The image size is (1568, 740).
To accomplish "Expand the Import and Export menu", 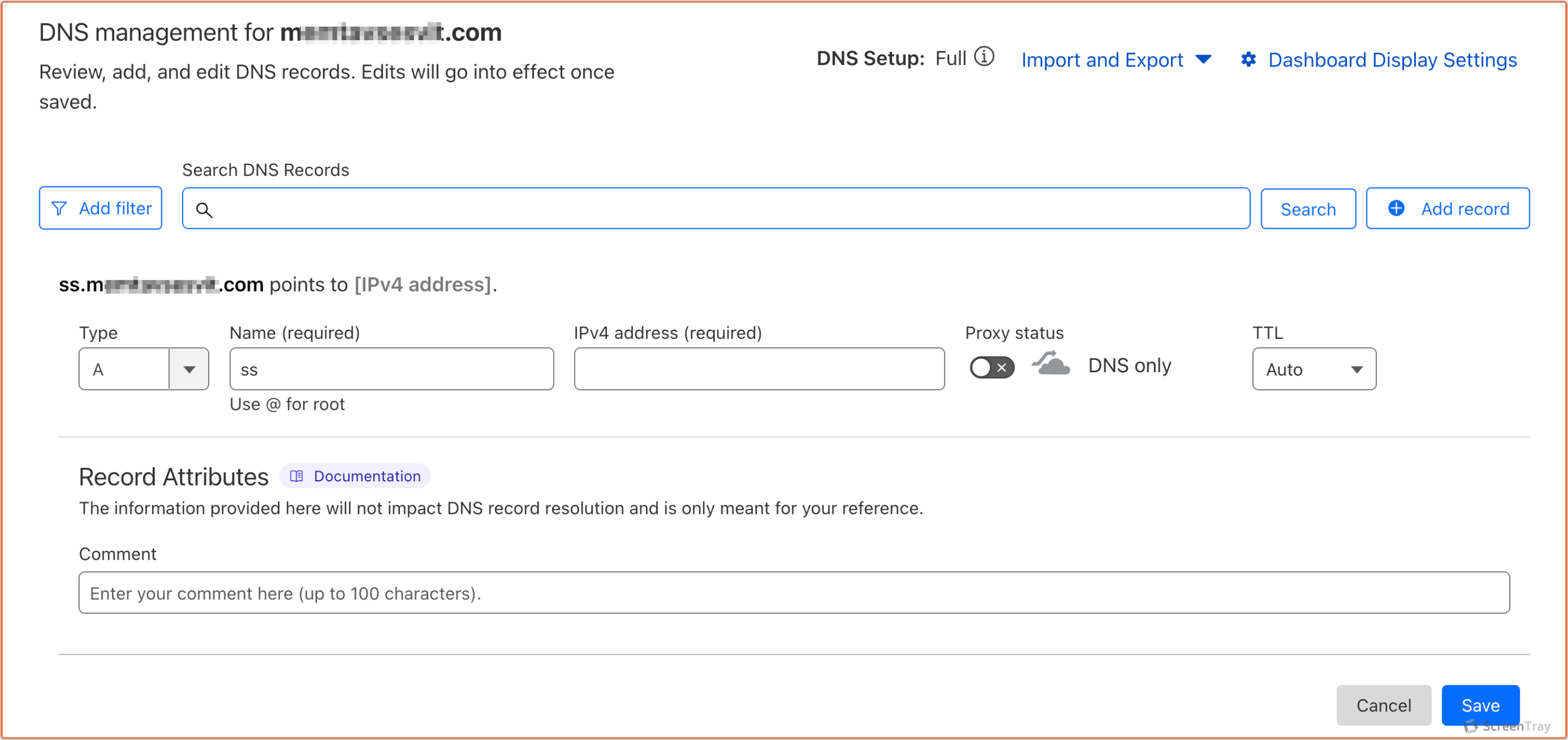I will pos(1117,59).
